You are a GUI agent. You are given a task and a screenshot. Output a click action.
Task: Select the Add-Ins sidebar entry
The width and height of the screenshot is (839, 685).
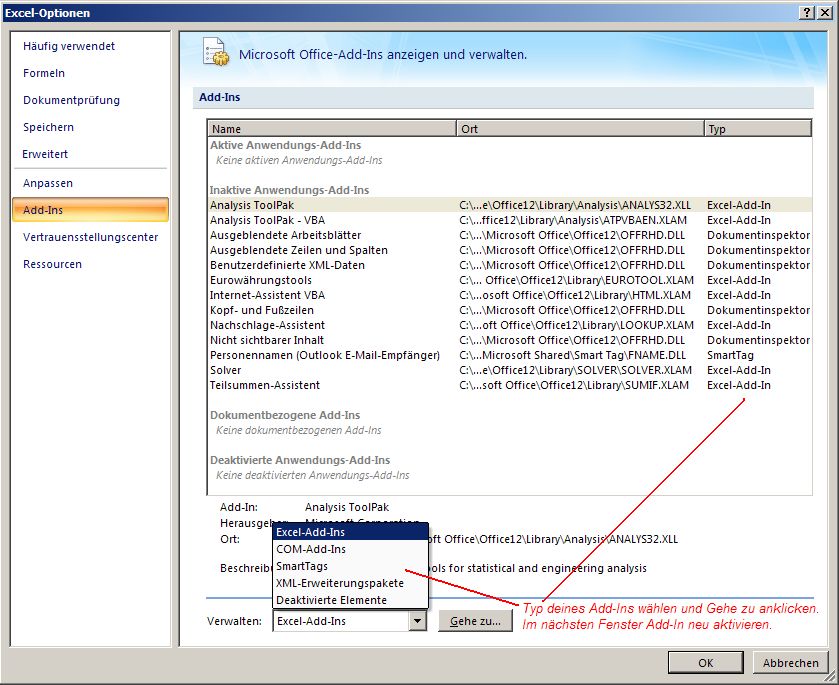[x=90, y=210]
